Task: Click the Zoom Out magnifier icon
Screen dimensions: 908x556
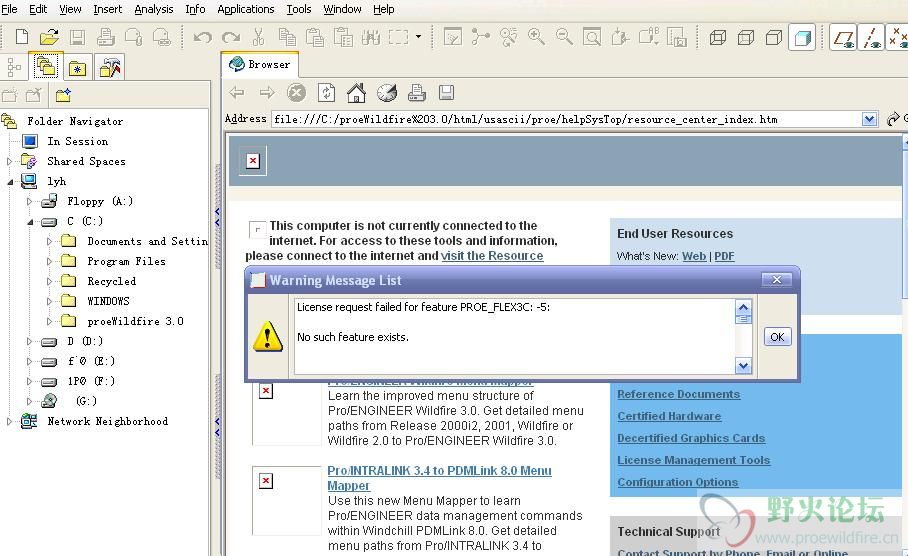Action: coord(564,37)
